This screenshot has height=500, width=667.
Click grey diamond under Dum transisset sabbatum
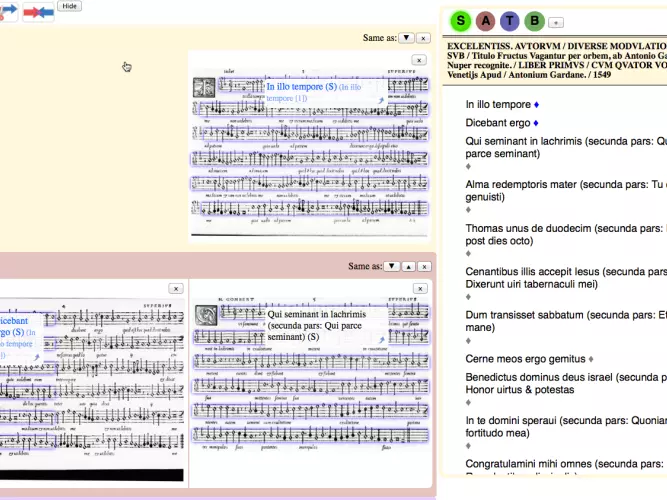coord(468,340)
